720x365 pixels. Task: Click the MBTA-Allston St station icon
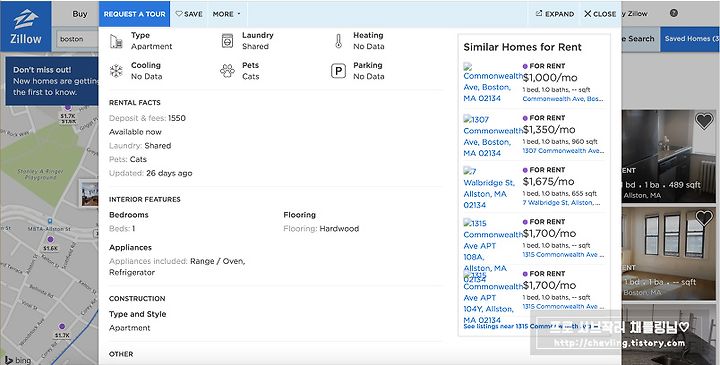click(50, 221)
